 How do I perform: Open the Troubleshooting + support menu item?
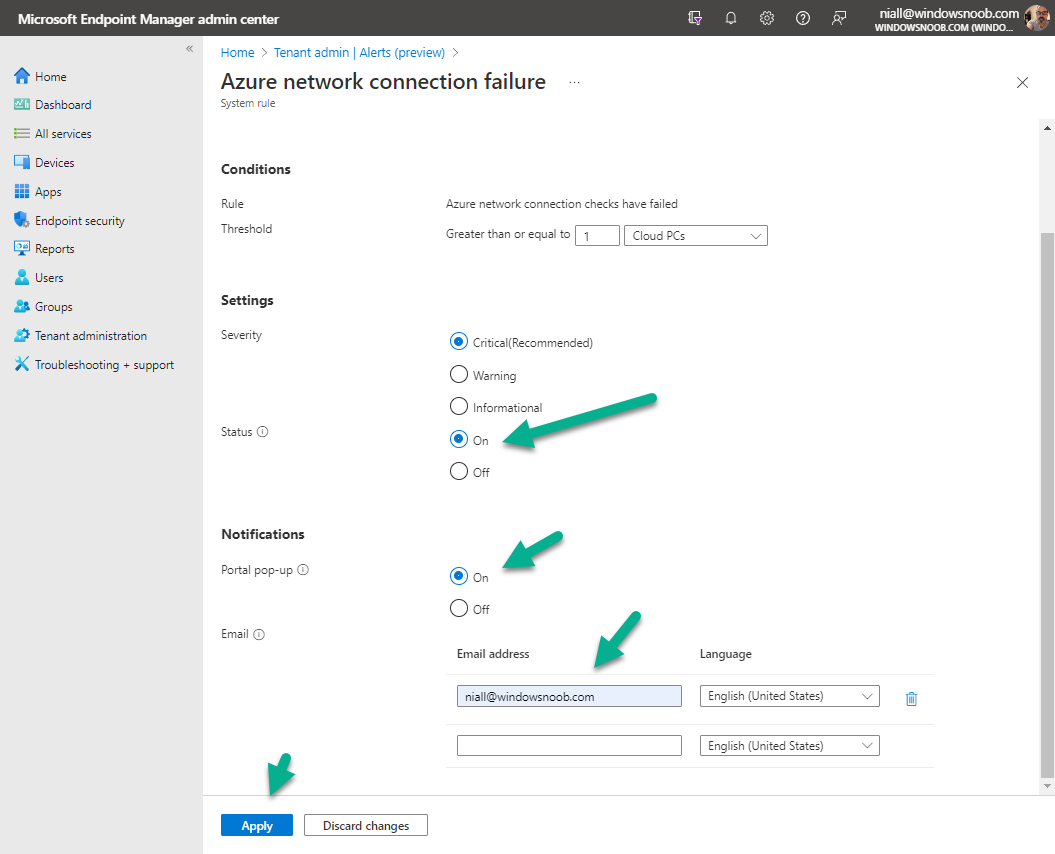104,365
